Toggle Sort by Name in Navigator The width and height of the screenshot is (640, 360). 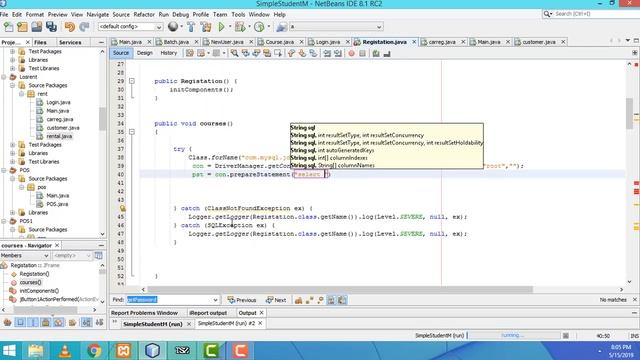coord(86,322)
